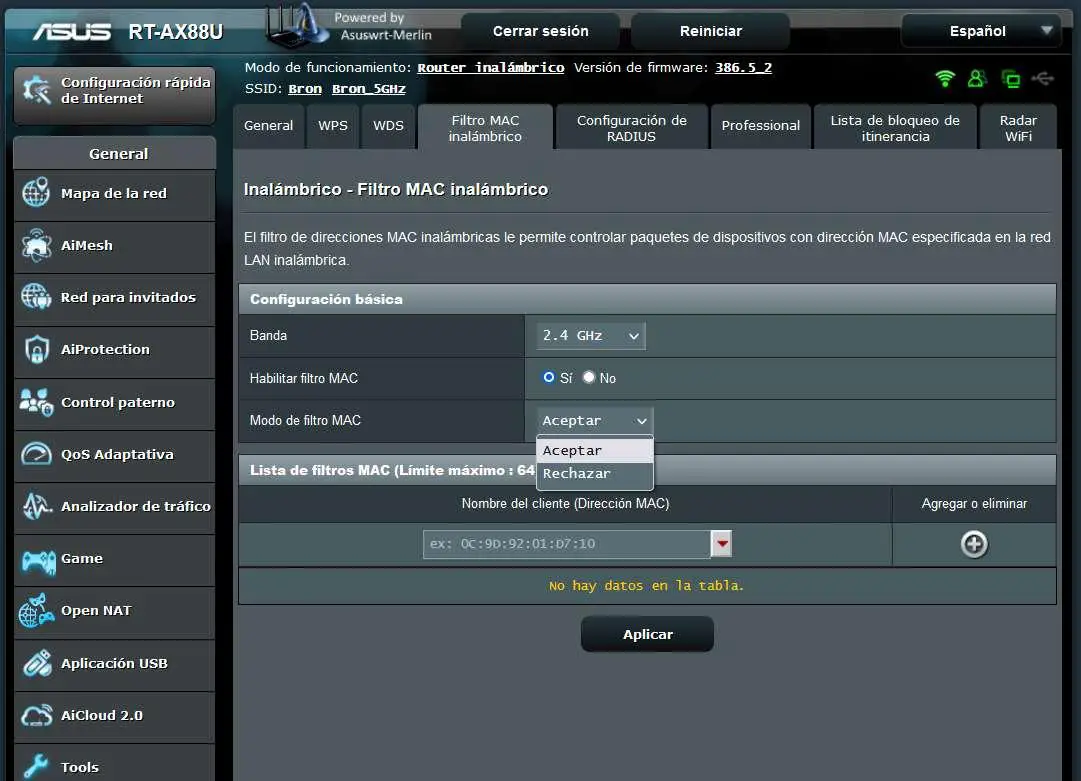1081x781 pixels.
Task: Open the AiCloud 2.0 cloud icon
Action: [x=36, y=716]
